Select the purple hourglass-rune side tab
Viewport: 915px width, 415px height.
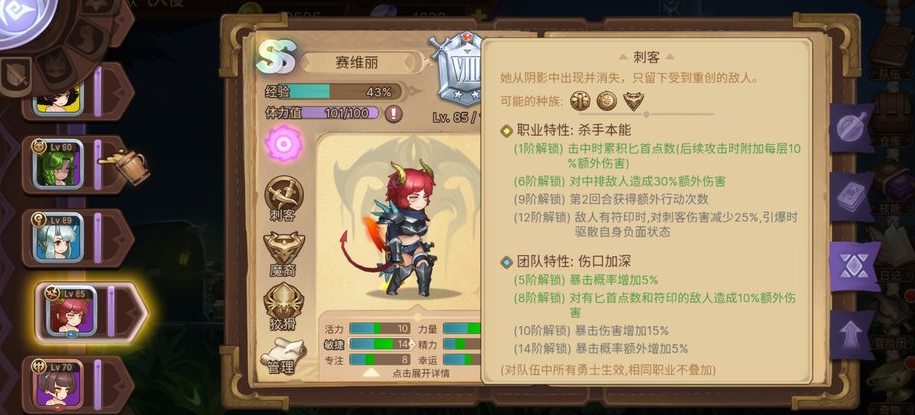854,266
